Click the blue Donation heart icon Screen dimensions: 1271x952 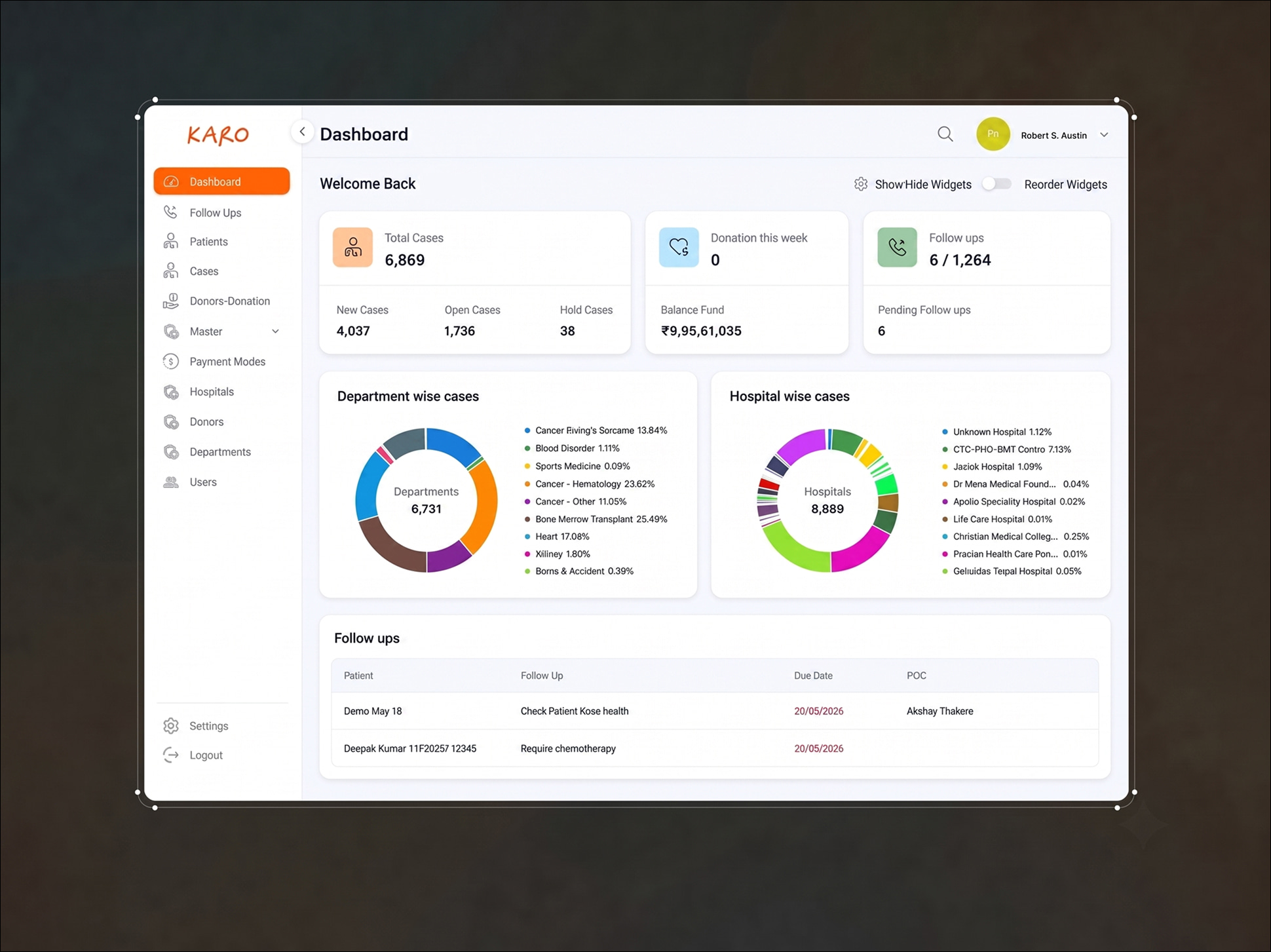pos(679,247)
